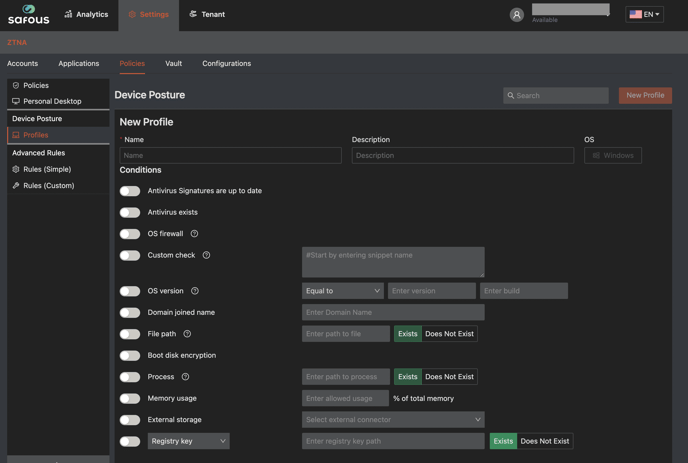This screenshot has height=463, width=688.
Task: Turn on the Memory usage toggle
Action: point(130,399)
